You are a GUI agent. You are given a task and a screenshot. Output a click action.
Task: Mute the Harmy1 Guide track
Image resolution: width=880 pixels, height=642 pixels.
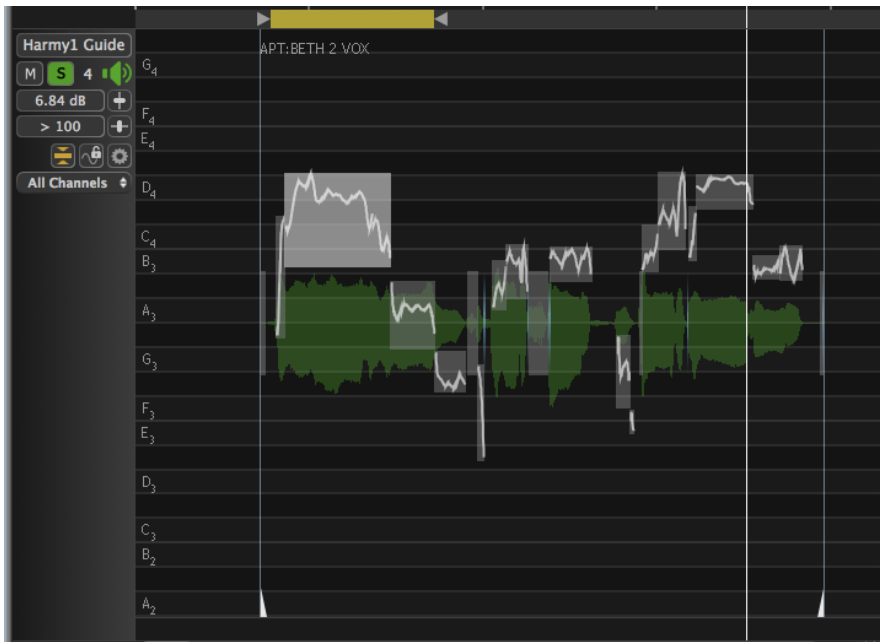[x=30, y=73]
